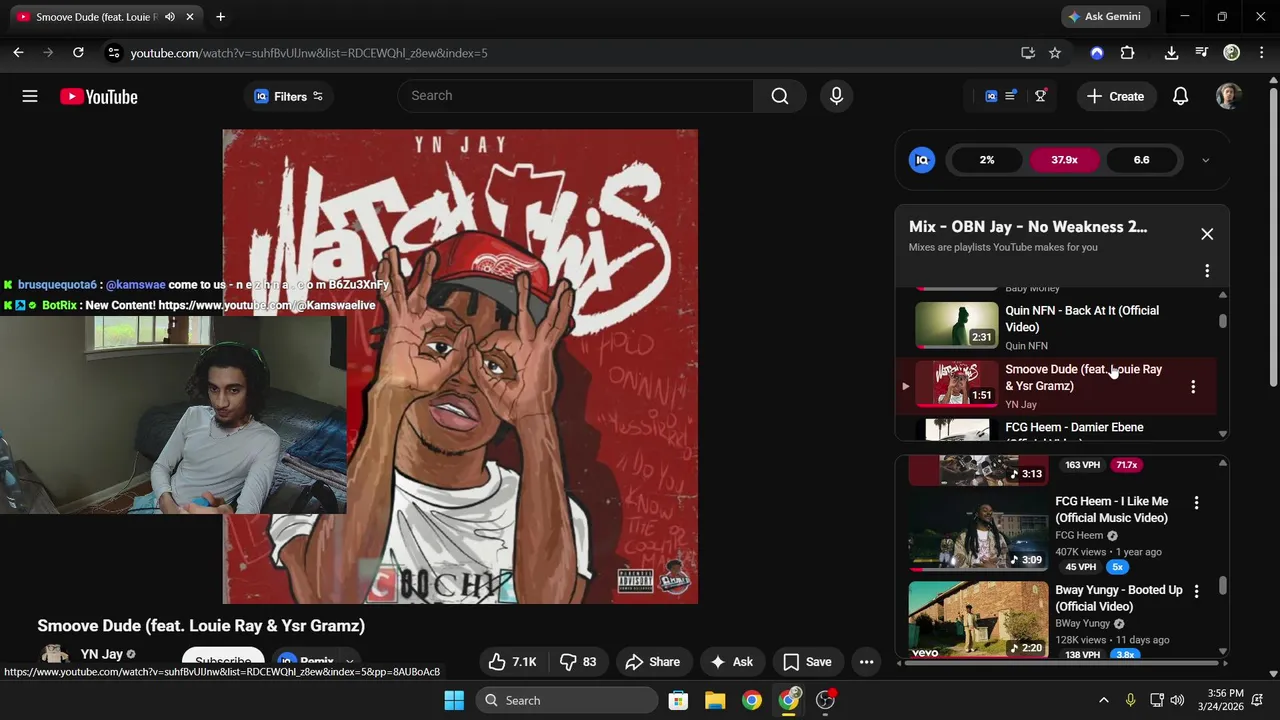The height and width of the screenshot is (720, 1280).
Task: Open more actions three-dot button under video
Action: coord(867,662)
